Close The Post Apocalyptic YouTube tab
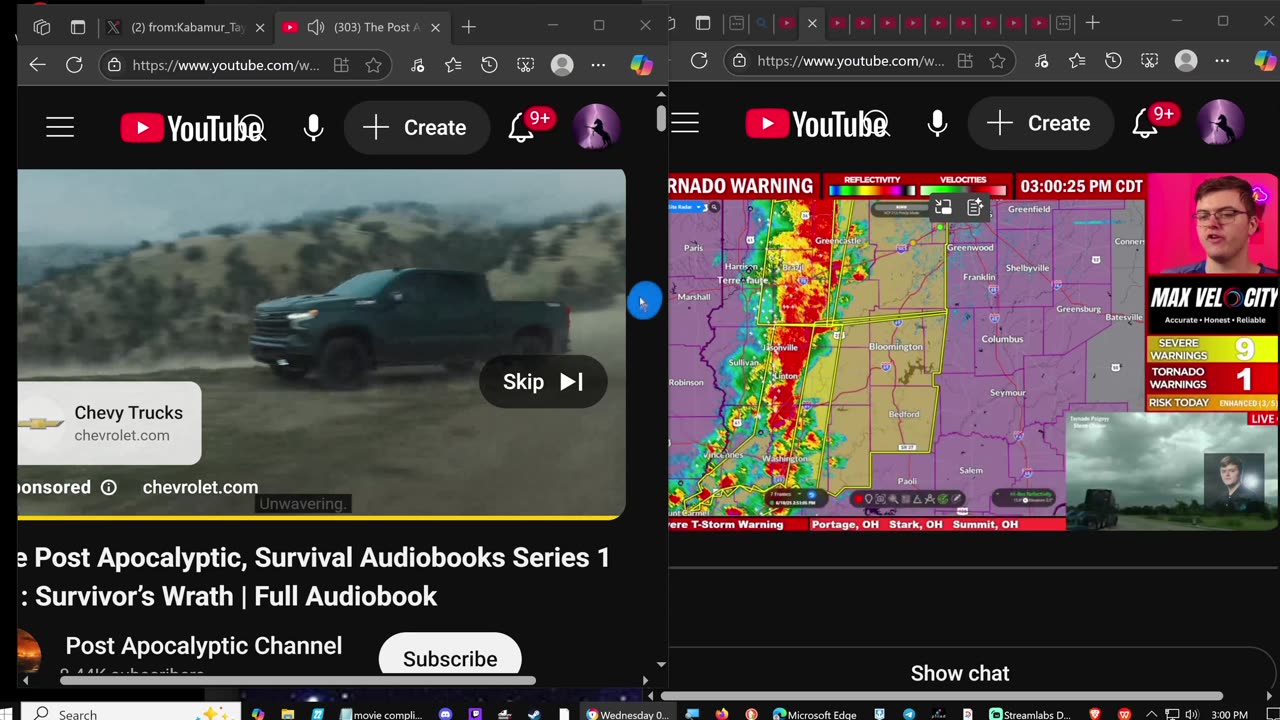The width and height of the screenshot is (1280, 720). pos(435,27)
